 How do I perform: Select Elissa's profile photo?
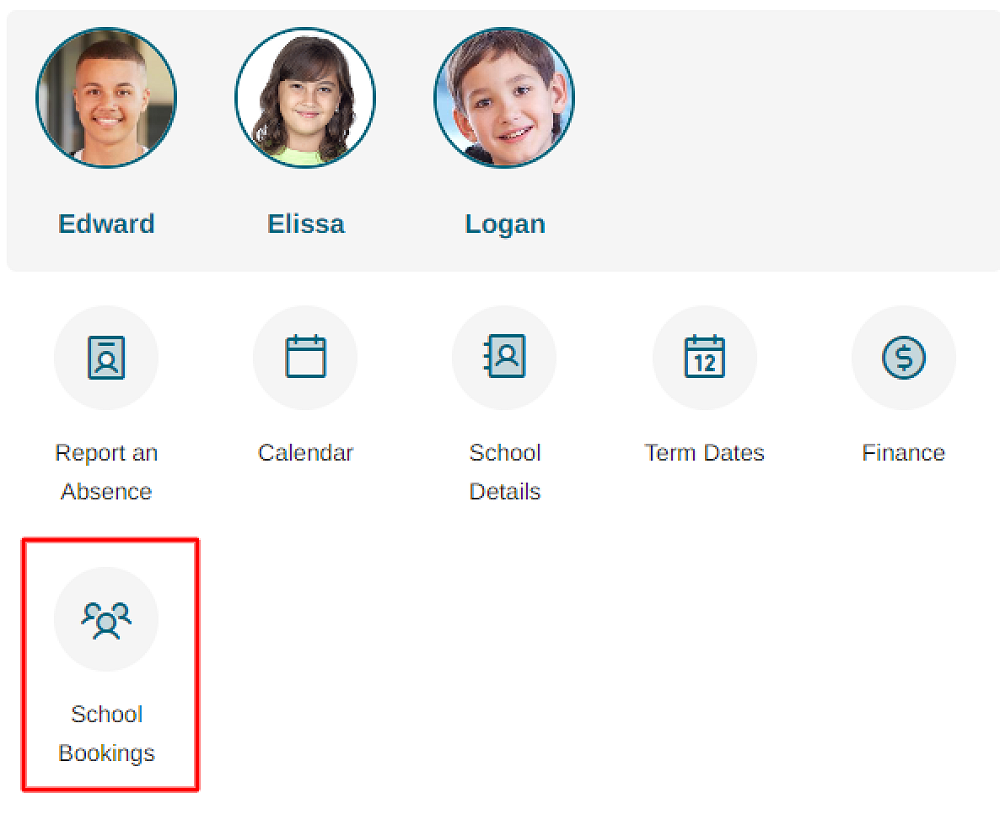(x=305, y=97)
